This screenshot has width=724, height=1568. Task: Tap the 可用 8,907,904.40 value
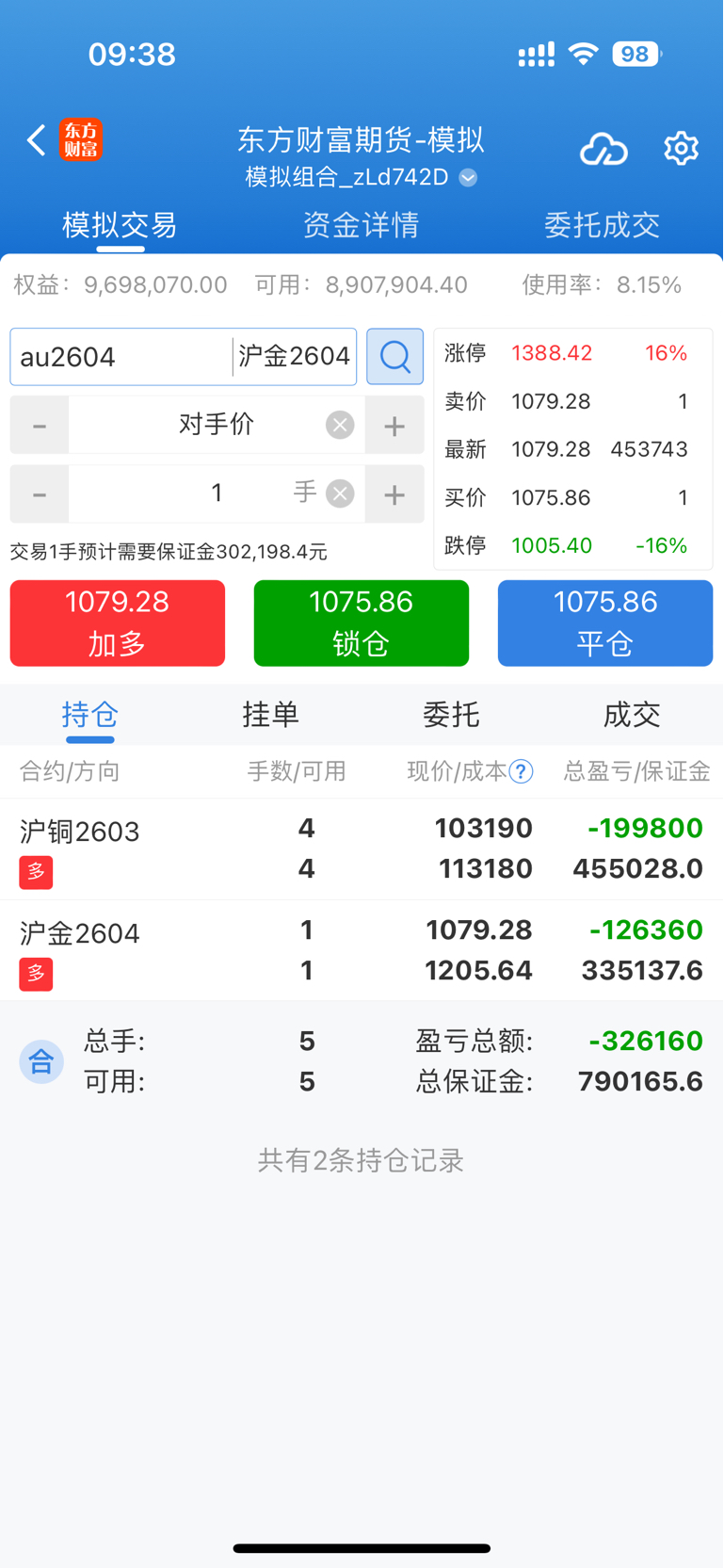[x=396, y=285]
